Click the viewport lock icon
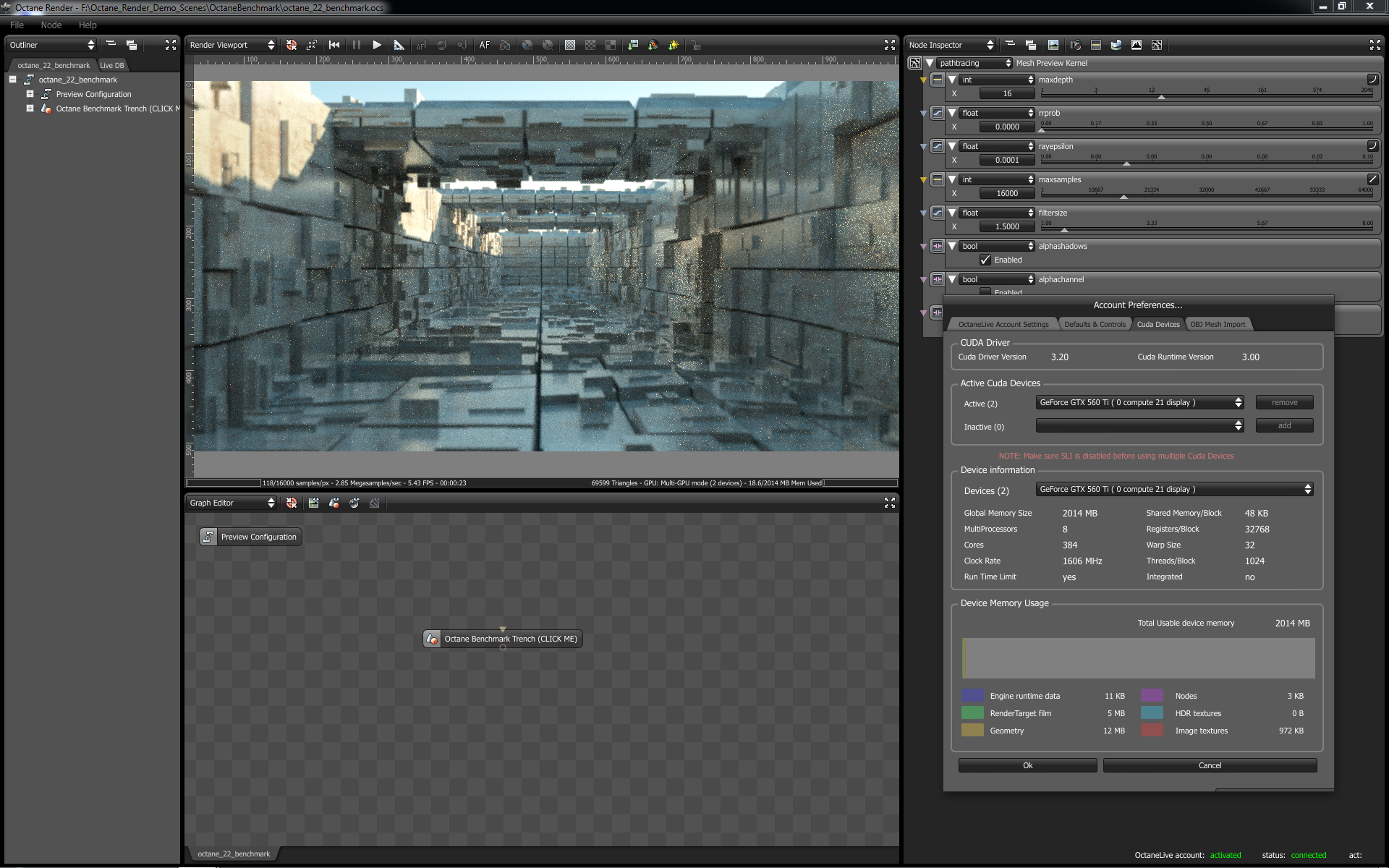 (695, 45)
